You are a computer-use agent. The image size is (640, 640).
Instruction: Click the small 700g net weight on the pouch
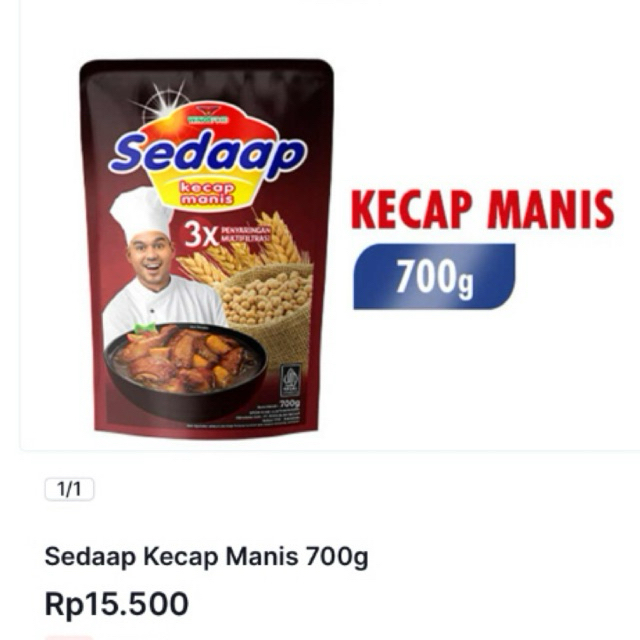(x=290, y=403)
